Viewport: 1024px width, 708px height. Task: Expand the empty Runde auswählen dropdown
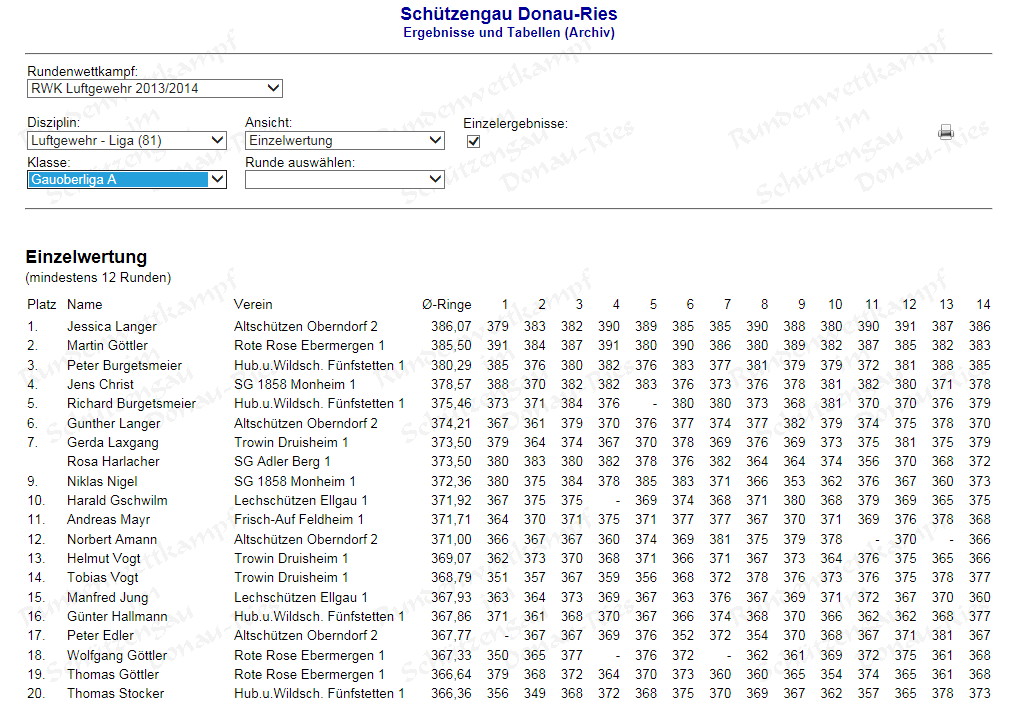tap(344, 179)
